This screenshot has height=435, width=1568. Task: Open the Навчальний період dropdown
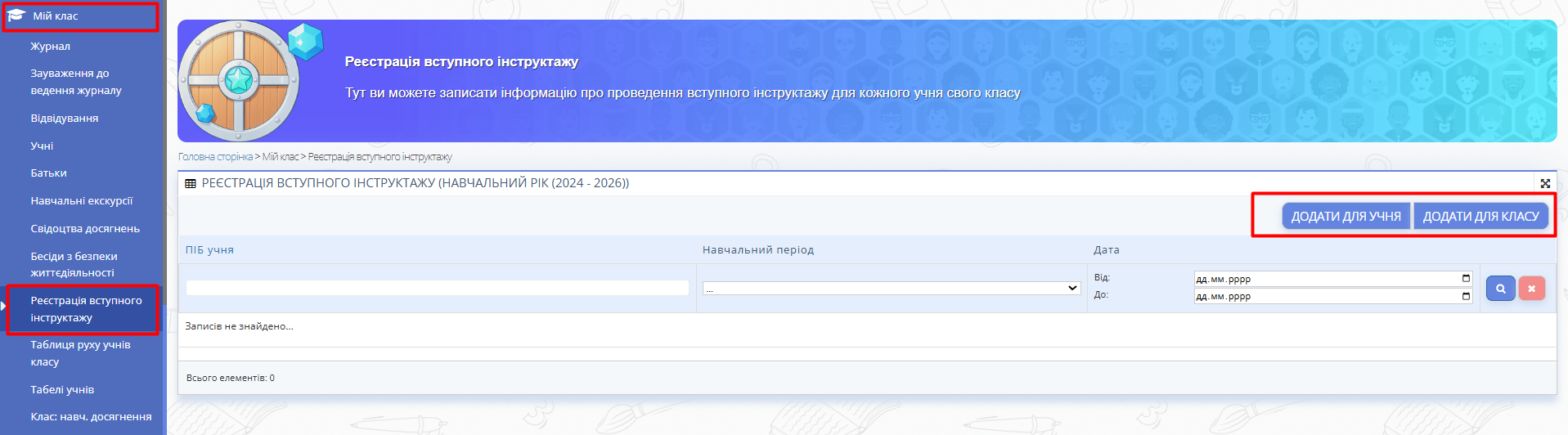[892, 288]
